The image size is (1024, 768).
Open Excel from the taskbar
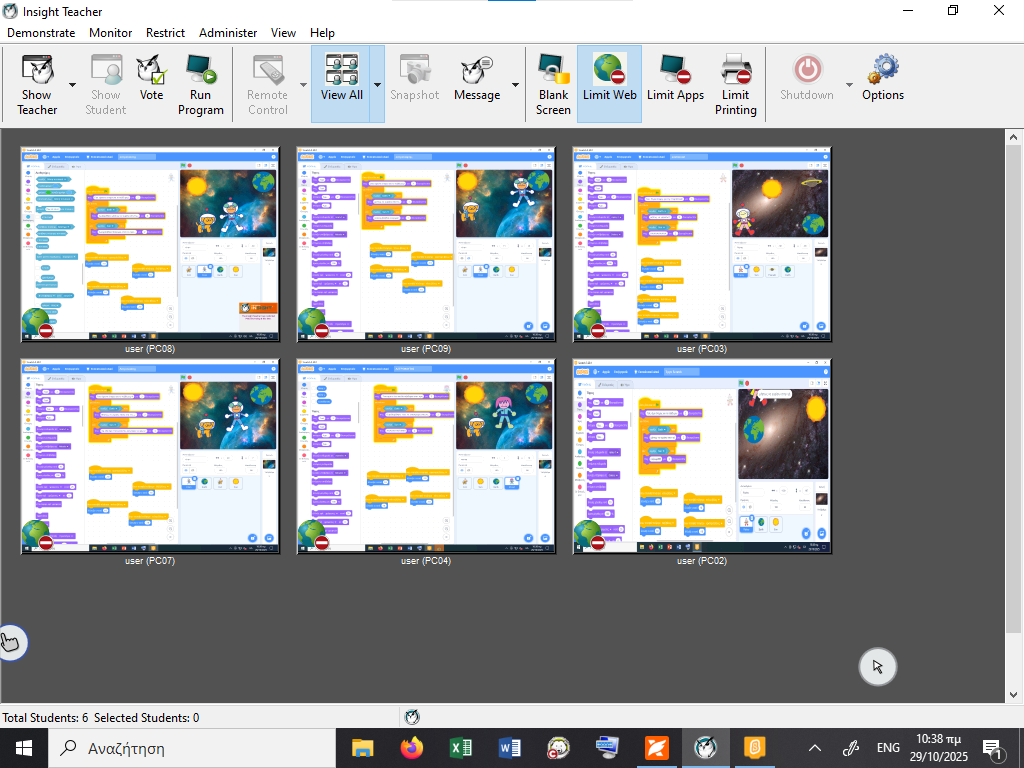point(461,747)
